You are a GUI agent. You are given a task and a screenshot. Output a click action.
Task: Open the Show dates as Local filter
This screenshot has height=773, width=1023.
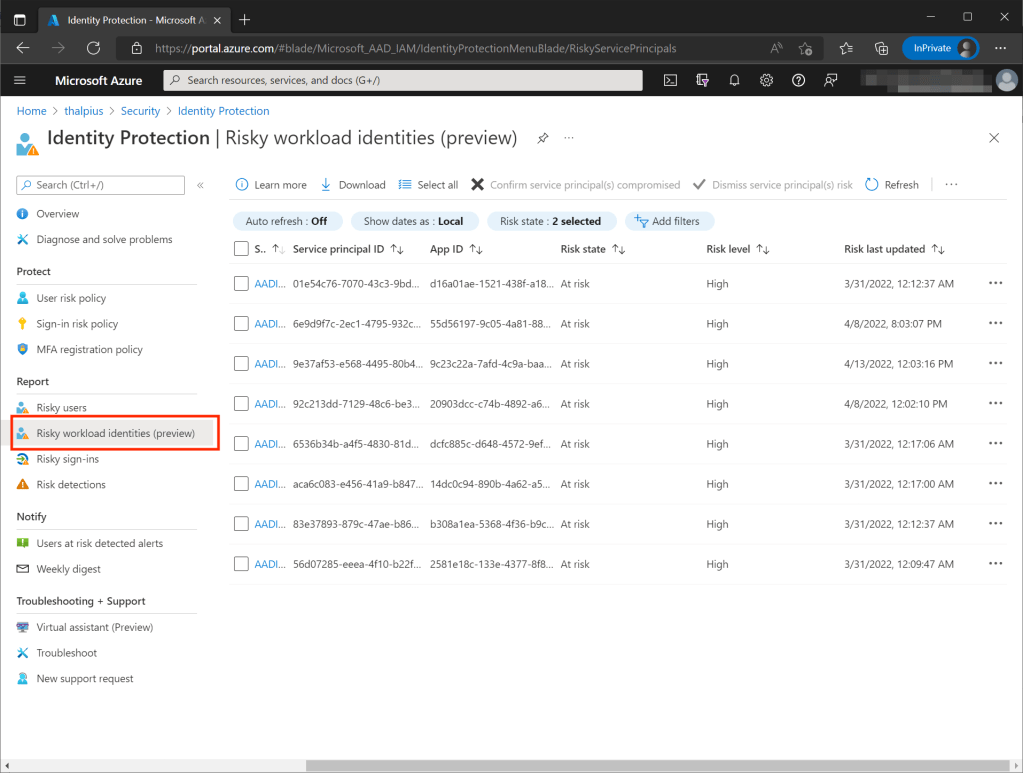(x=413, y=221)
